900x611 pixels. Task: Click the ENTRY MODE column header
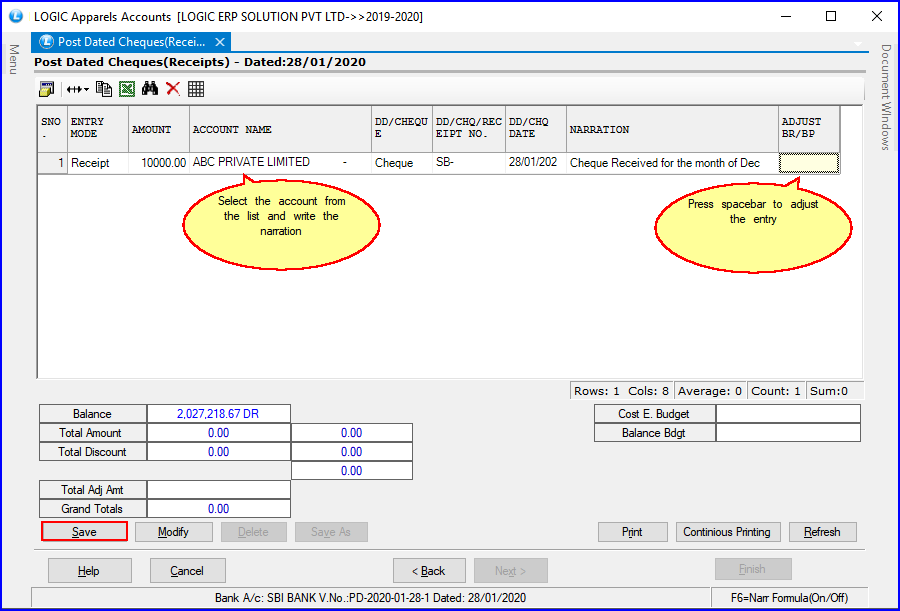(98, 129)
